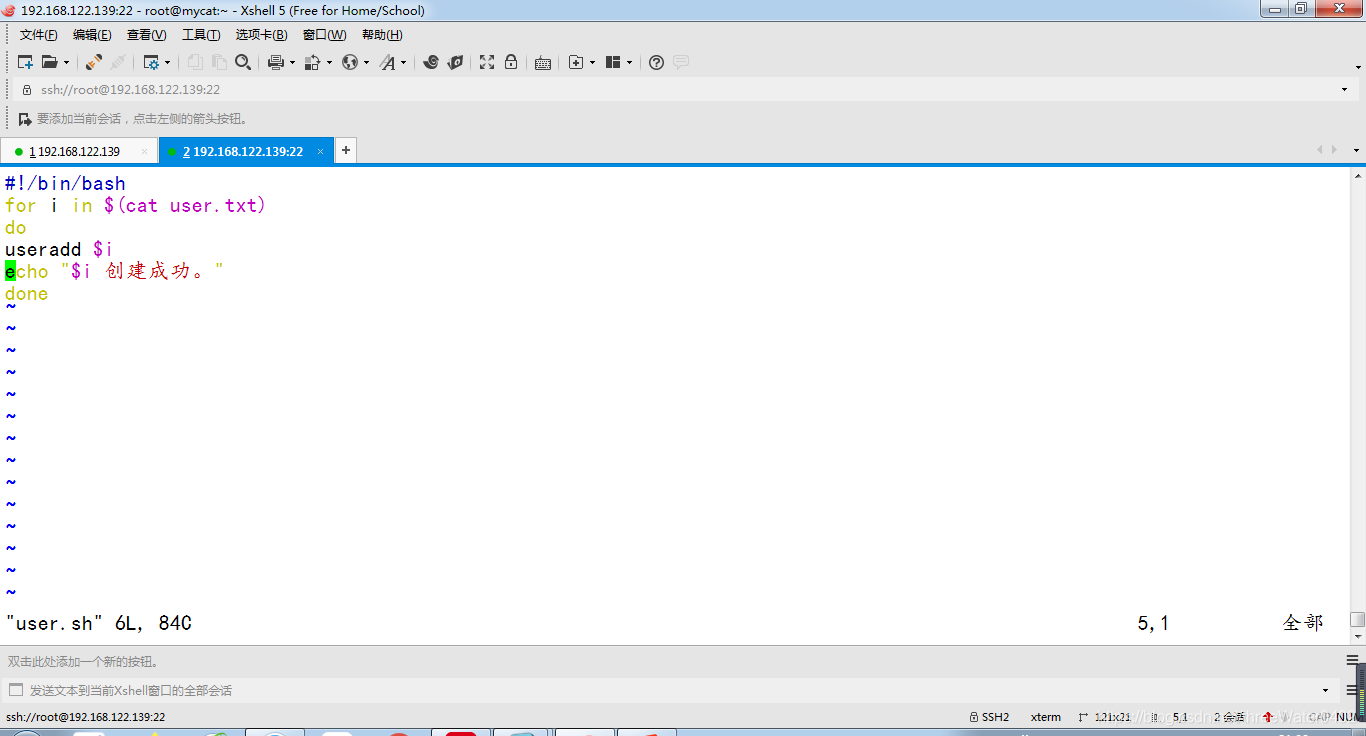
Task: Click the compose bar text input
Action: coord(670,690)
